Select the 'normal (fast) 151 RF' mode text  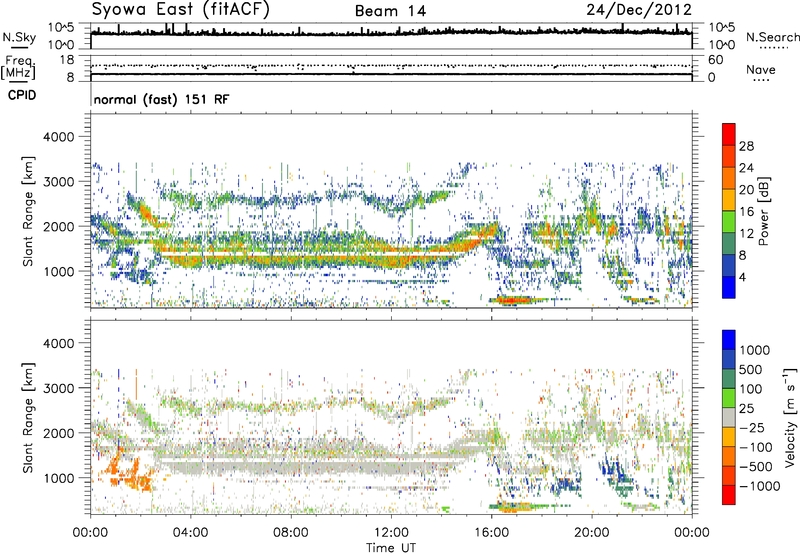162,99
